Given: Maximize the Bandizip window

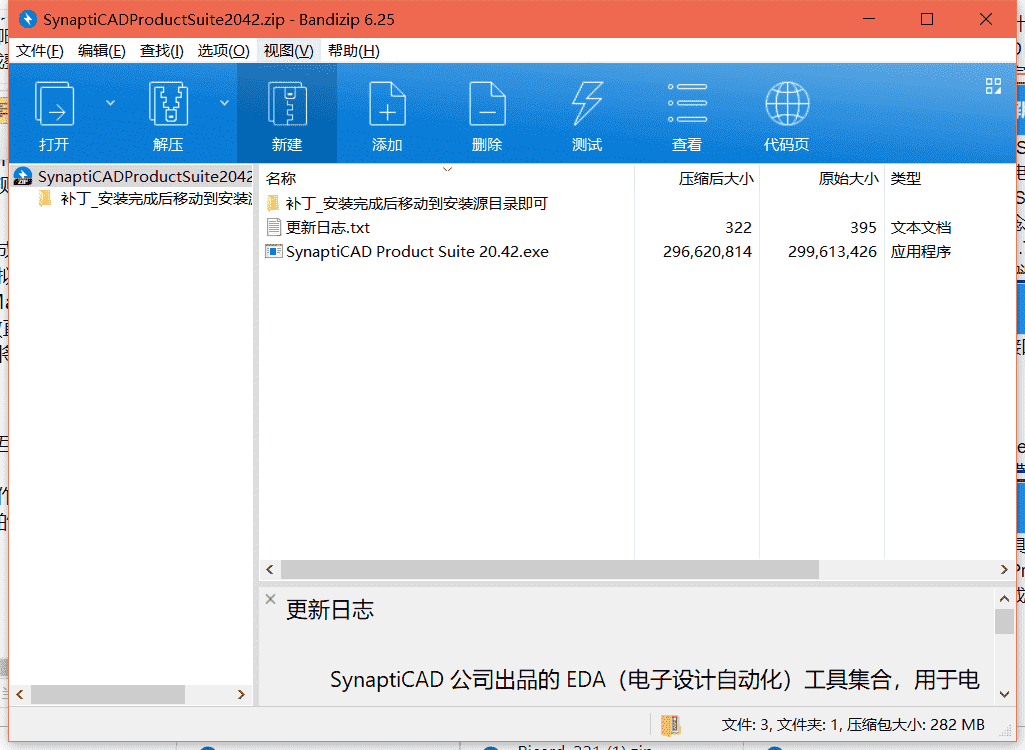Looking at the screenshot, I should tap(927, 19).
